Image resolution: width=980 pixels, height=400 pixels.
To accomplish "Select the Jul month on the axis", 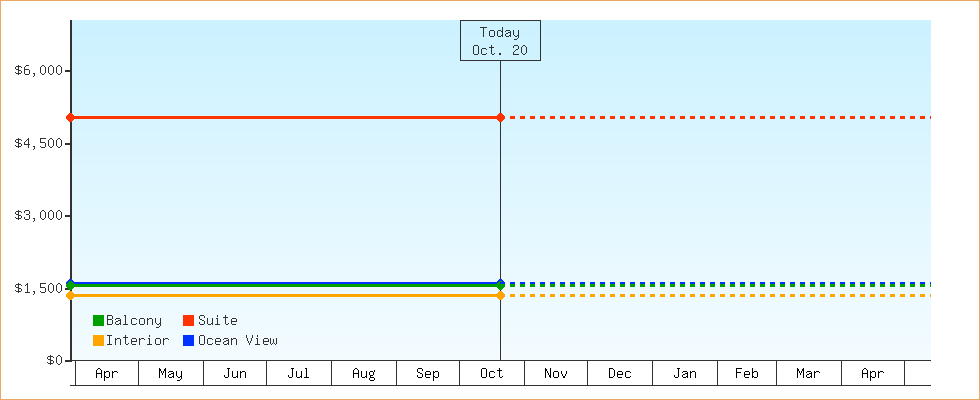I will (x=298, y=374).
